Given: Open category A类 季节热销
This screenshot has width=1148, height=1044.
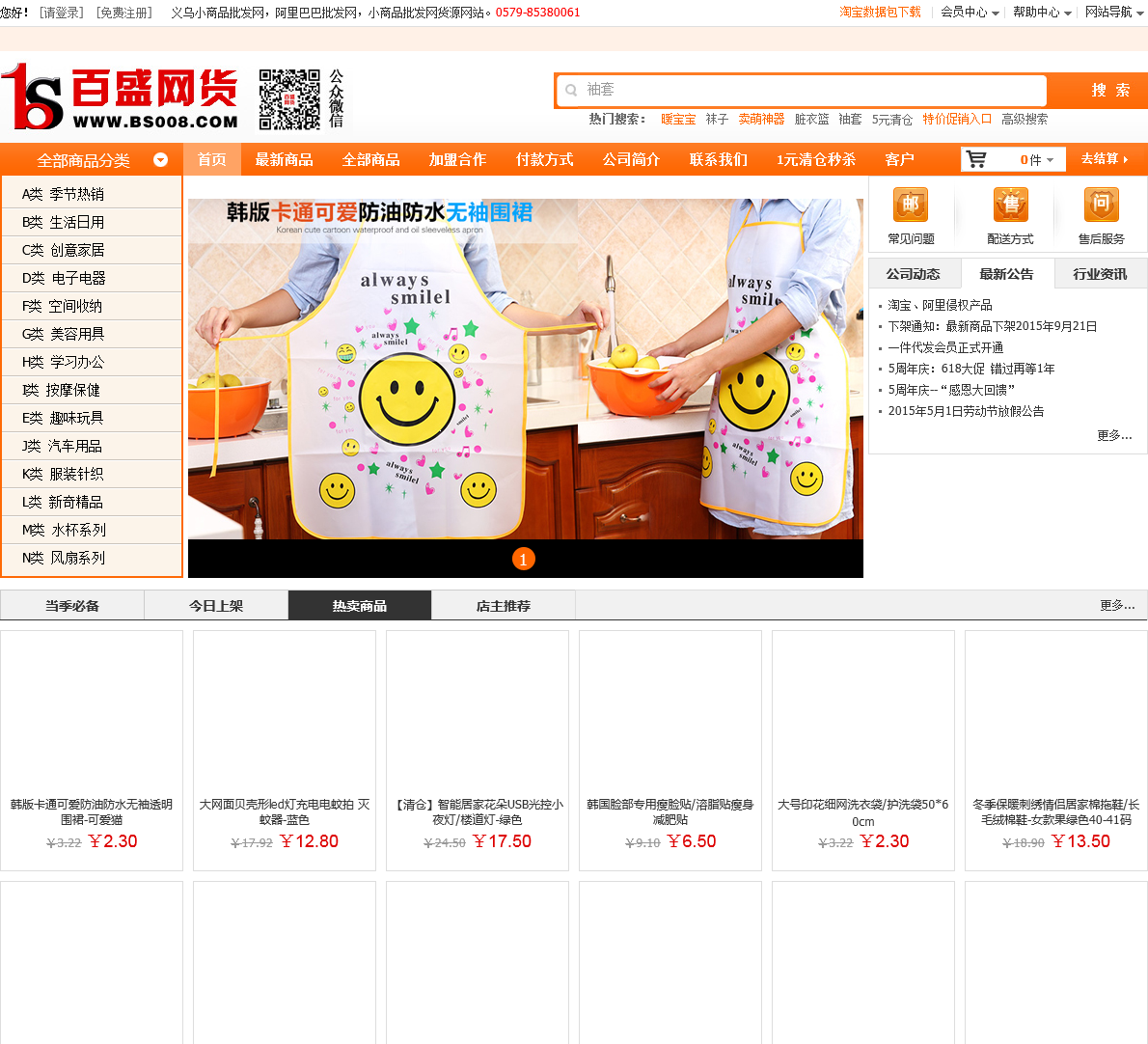Looking at the screenshot, I should pos(92,194).
